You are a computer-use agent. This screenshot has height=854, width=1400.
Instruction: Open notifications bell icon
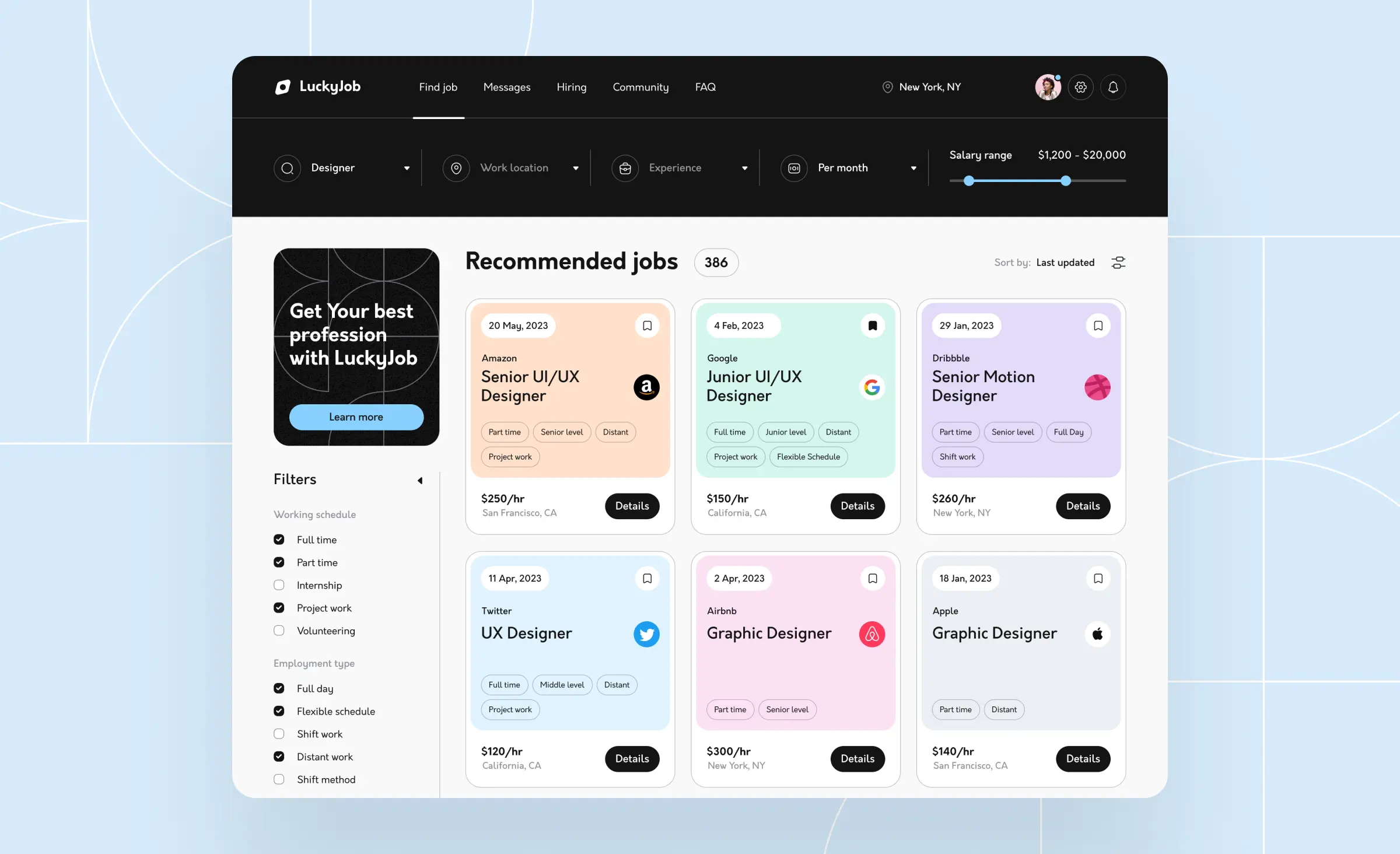click(1113, 87)
